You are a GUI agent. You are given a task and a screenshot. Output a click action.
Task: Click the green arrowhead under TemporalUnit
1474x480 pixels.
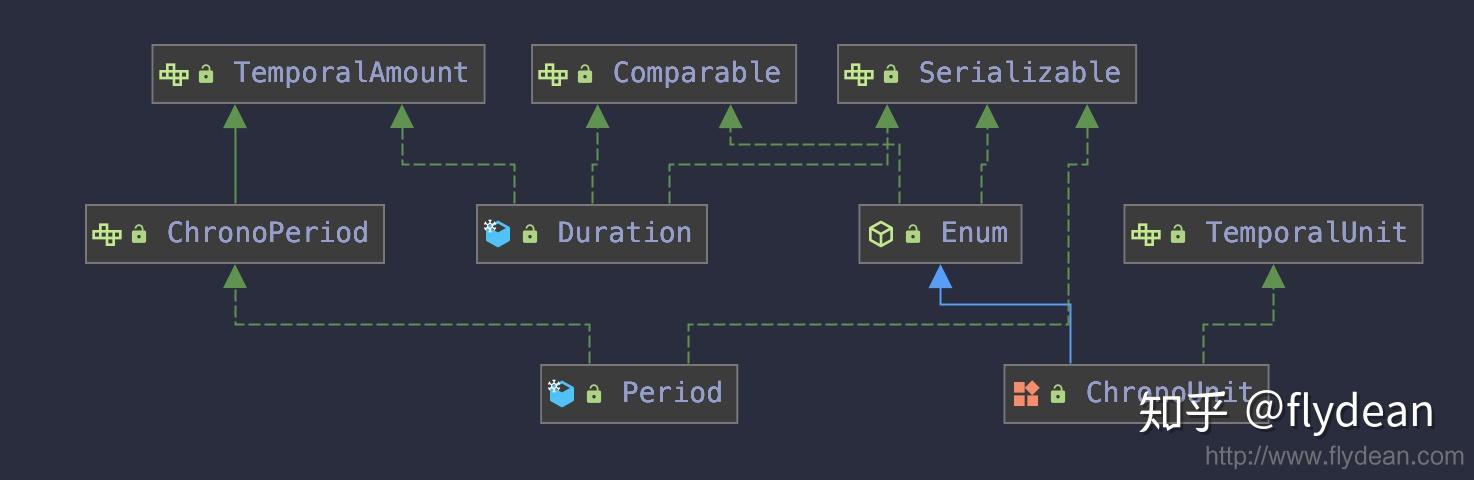tap(1273, 276)
